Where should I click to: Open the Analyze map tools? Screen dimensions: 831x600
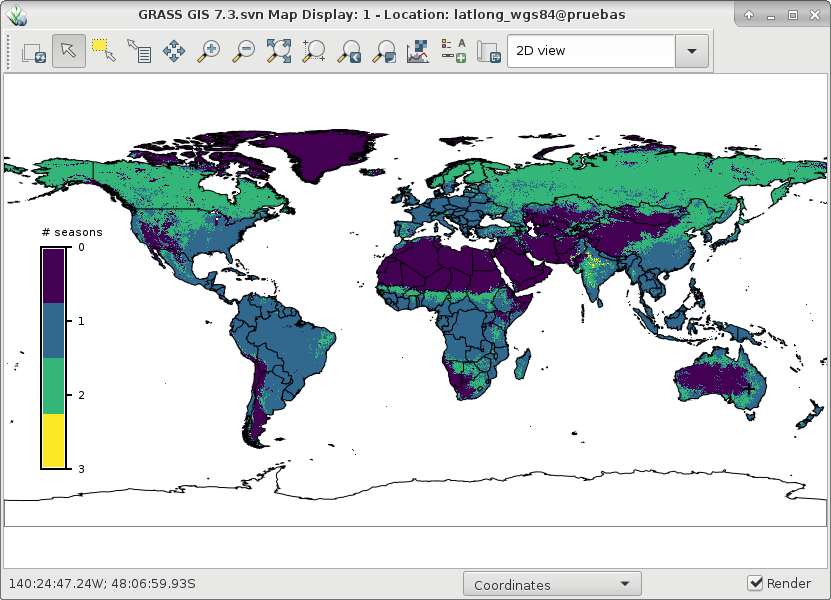tap(418, 52)
